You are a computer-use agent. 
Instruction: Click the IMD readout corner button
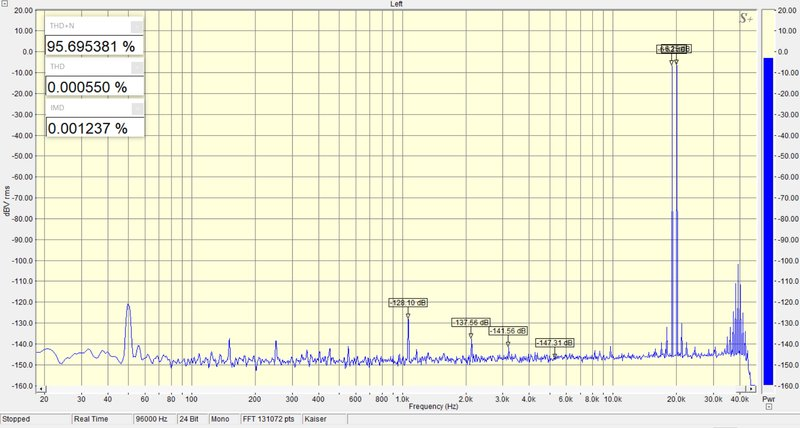tap(136, 108)
